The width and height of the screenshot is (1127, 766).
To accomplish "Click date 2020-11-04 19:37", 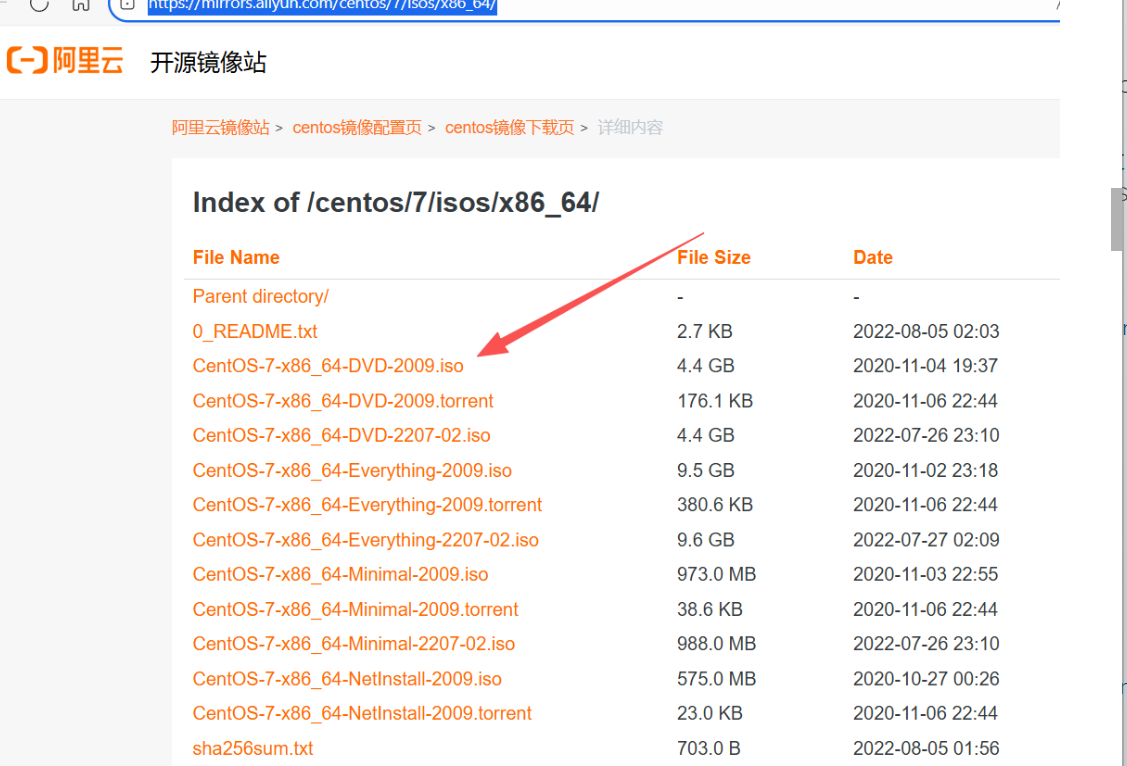I will click(925, 366).
